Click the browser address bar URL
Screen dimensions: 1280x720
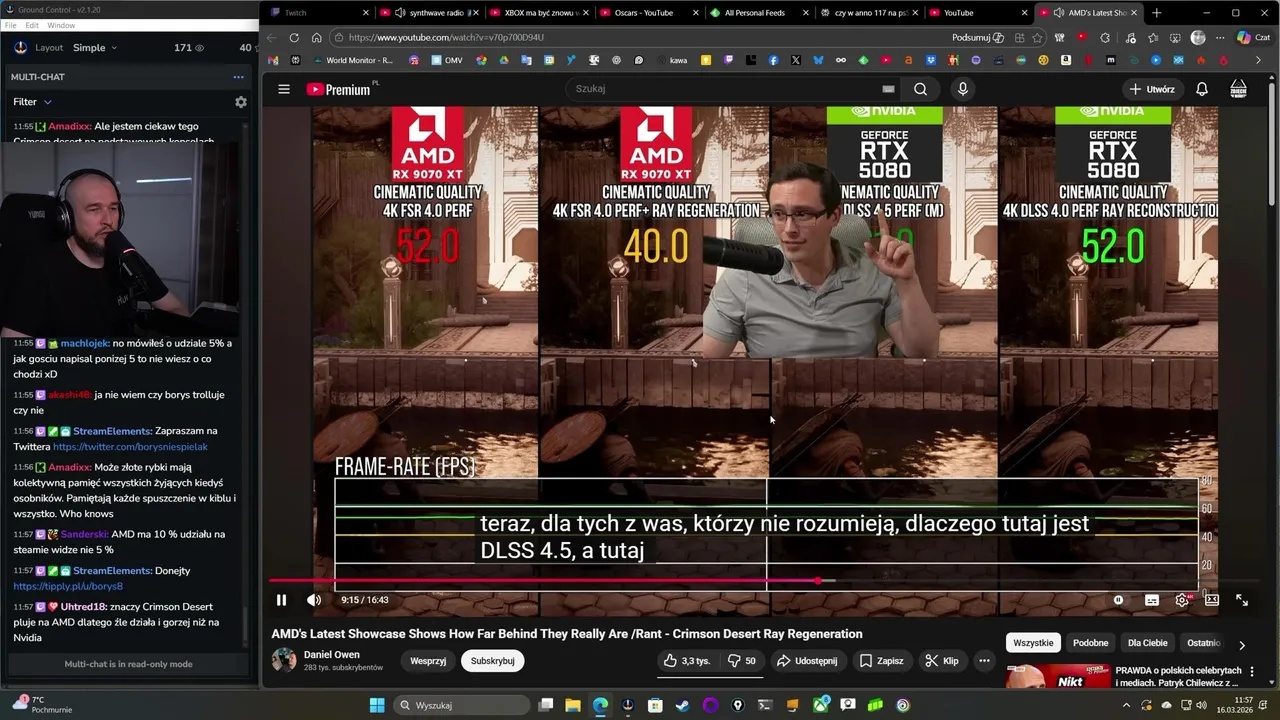[x=446, y=38]
